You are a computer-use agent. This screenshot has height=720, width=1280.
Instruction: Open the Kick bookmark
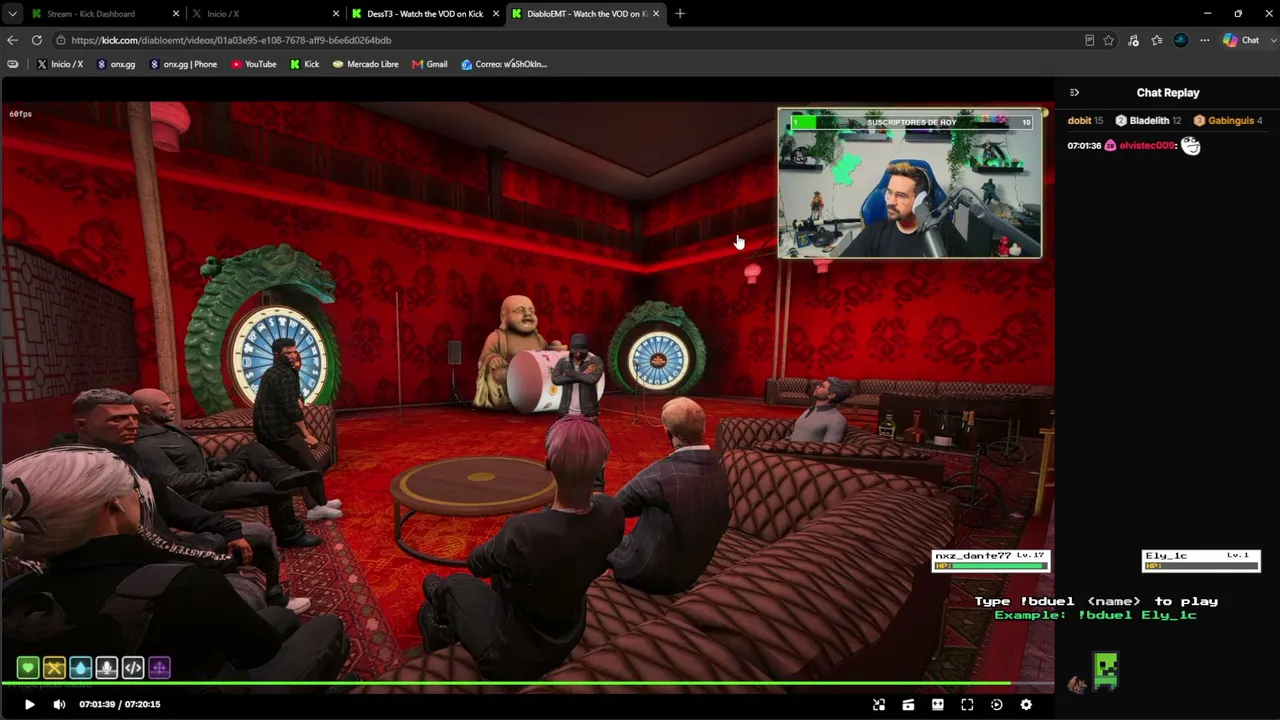[x=305, y=64]
